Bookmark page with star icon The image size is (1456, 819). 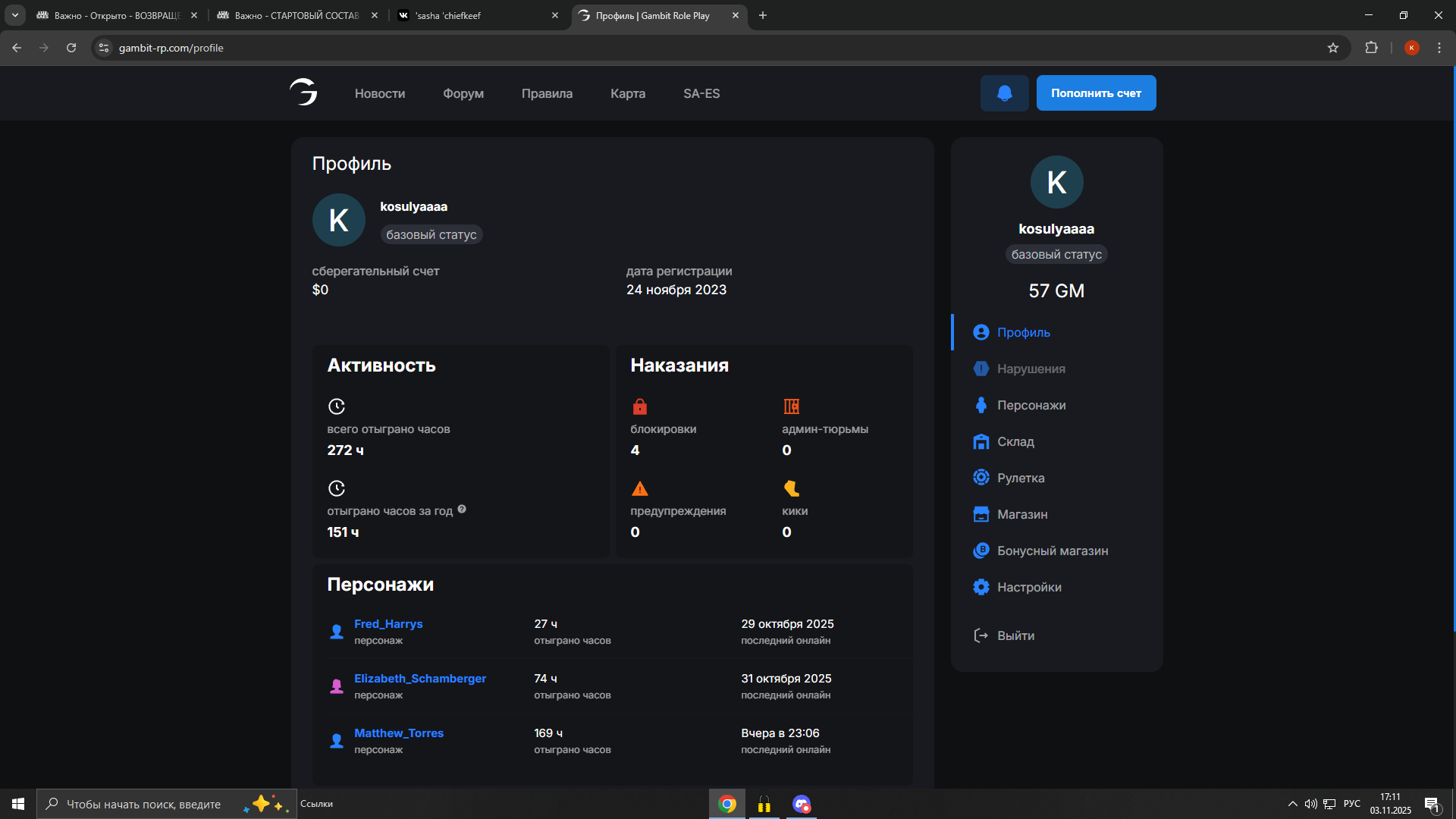pos(1333,48)
